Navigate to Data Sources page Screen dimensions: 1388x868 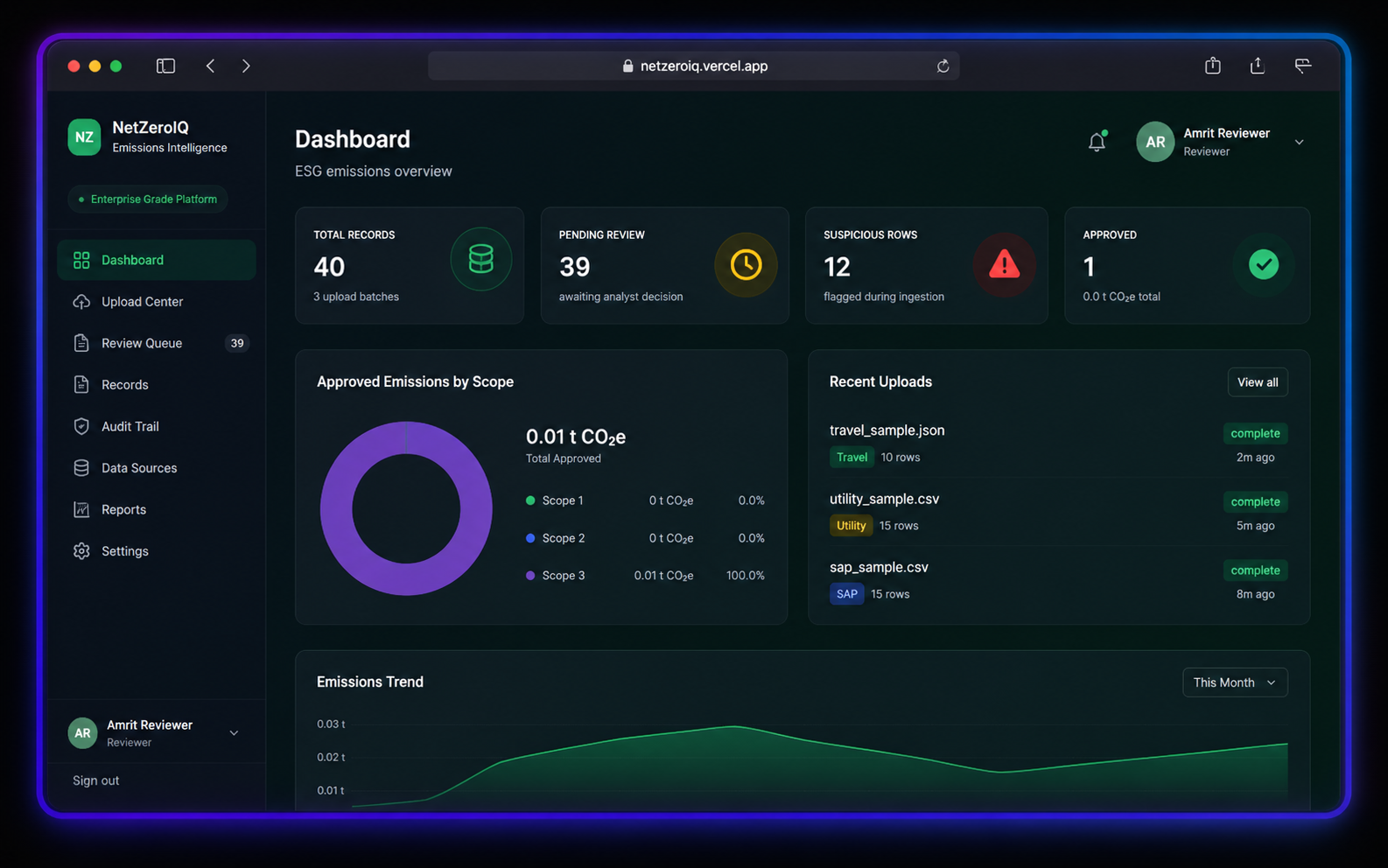[x=157, y=468]
